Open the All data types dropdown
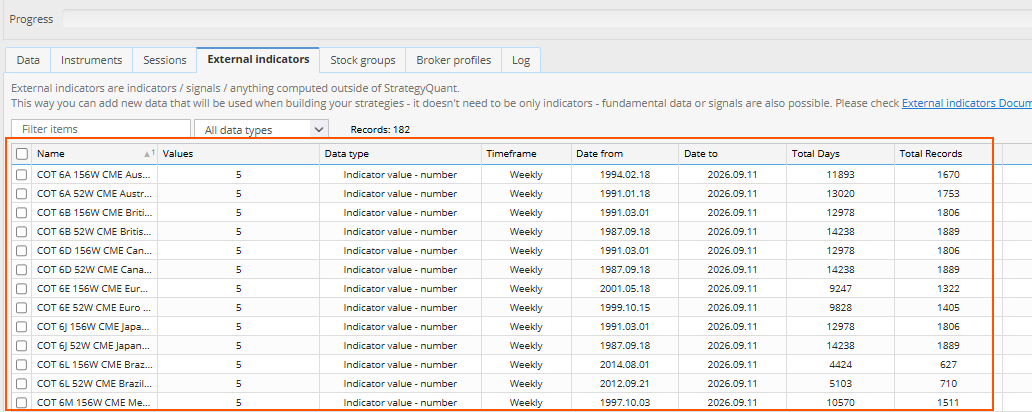Screen dimensions: 1032x412 coord(262,130)
